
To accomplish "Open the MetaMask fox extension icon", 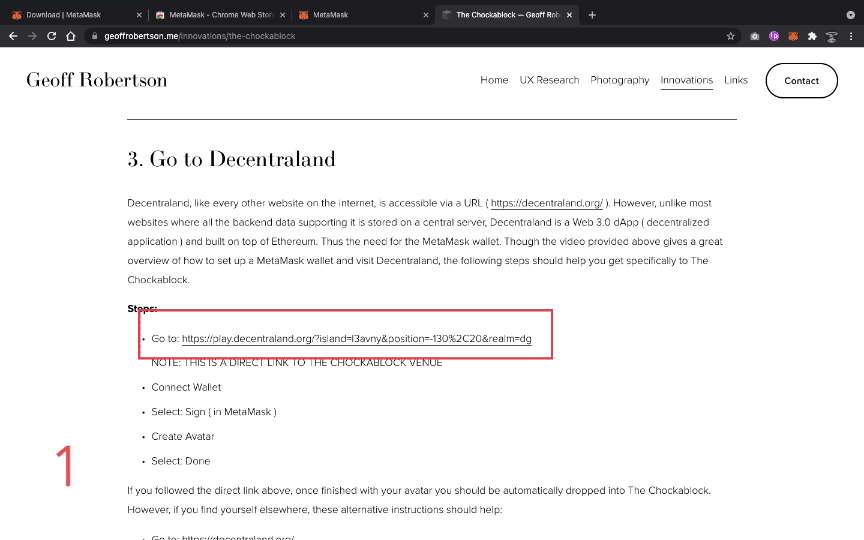I will [x=793, y=36].
